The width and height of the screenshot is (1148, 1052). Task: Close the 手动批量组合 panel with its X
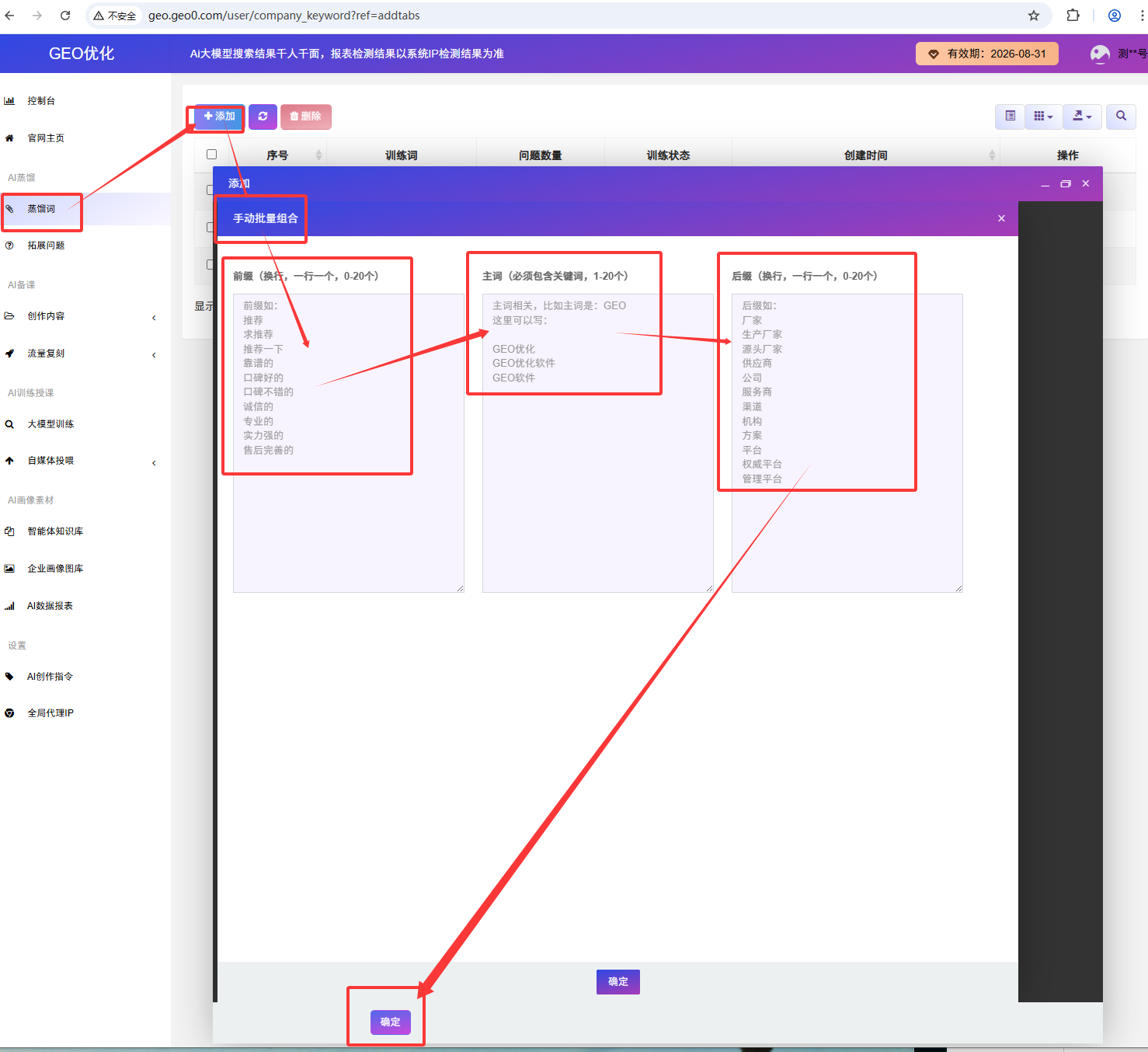pyautogui.click(x=1001, y=219)
